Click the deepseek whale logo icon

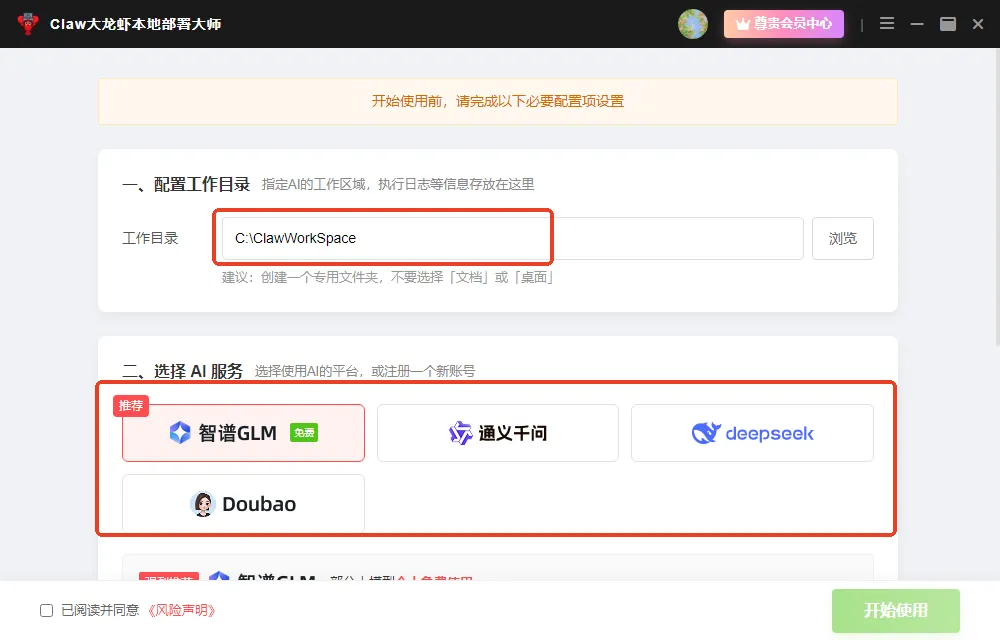click(x=706, y=433)
